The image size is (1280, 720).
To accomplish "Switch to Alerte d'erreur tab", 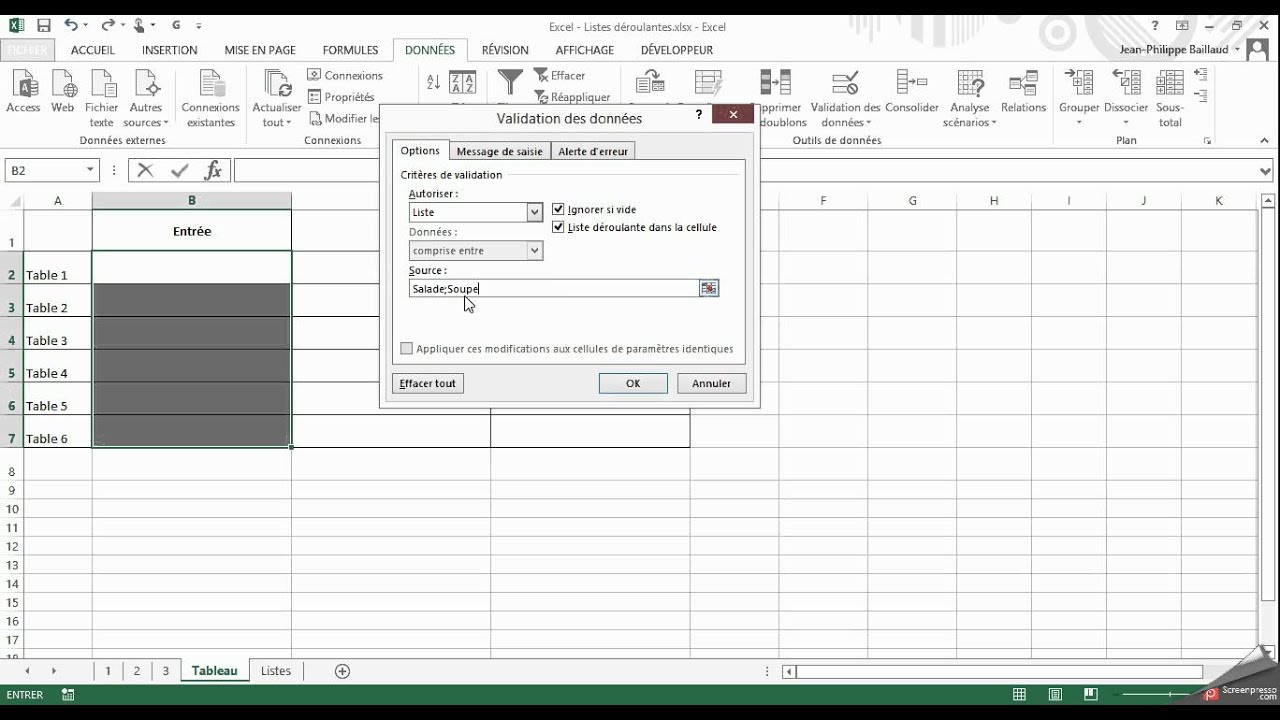I will 593,151.
